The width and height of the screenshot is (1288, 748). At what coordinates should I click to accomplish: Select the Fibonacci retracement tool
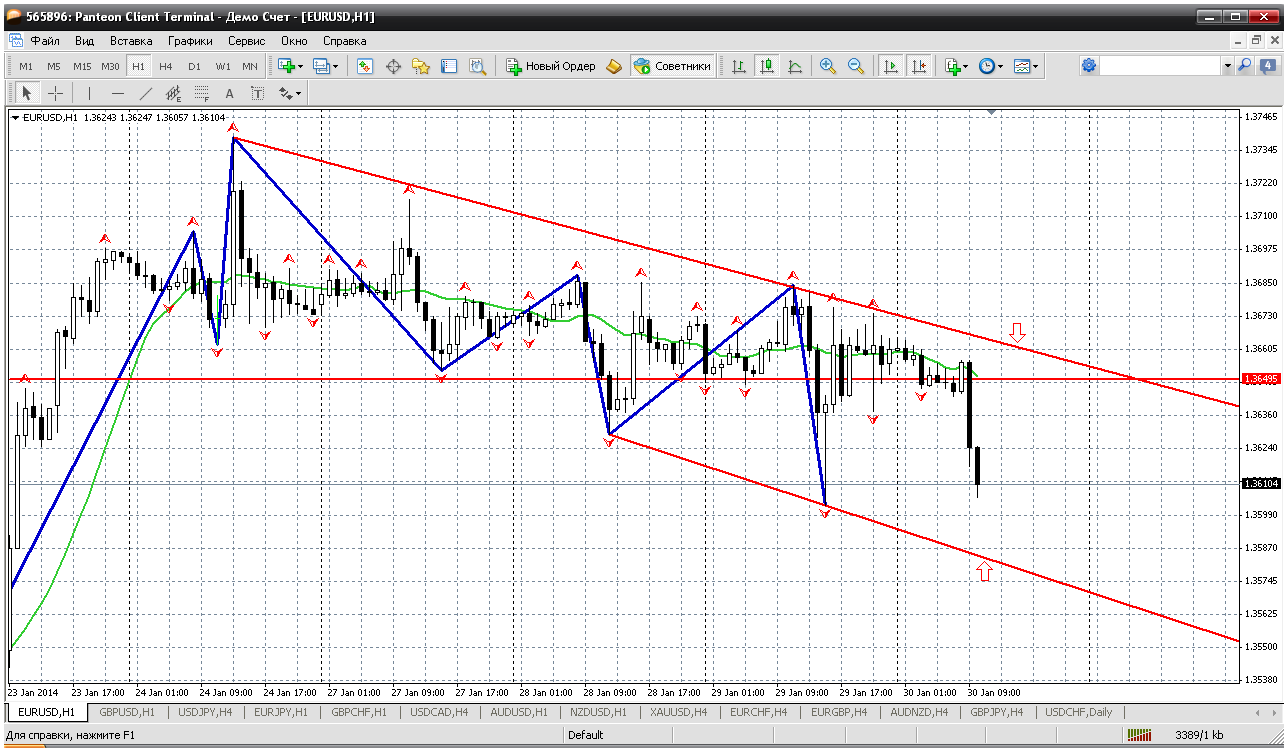click(201, 93)
